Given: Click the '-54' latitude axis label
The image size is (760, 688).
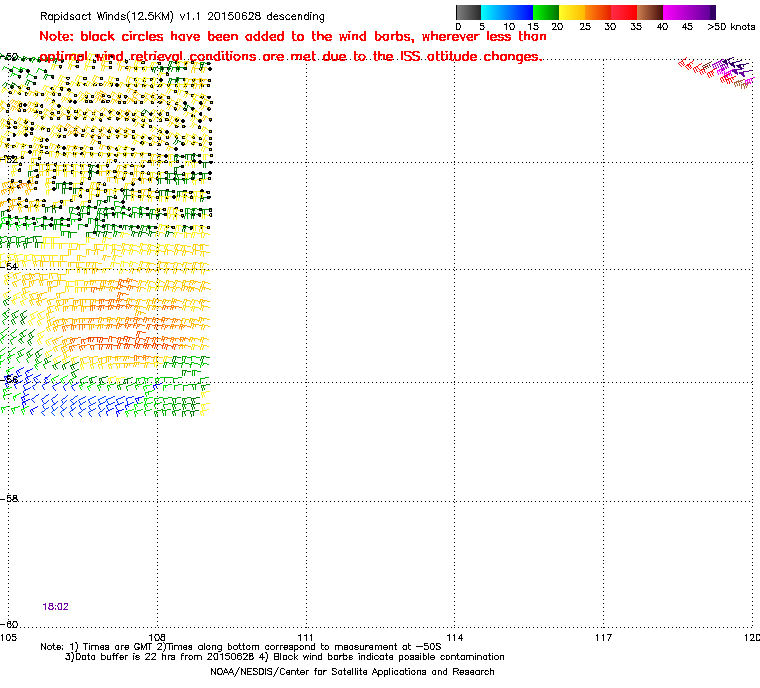Looking at the screenshot, I should [9, 266].
